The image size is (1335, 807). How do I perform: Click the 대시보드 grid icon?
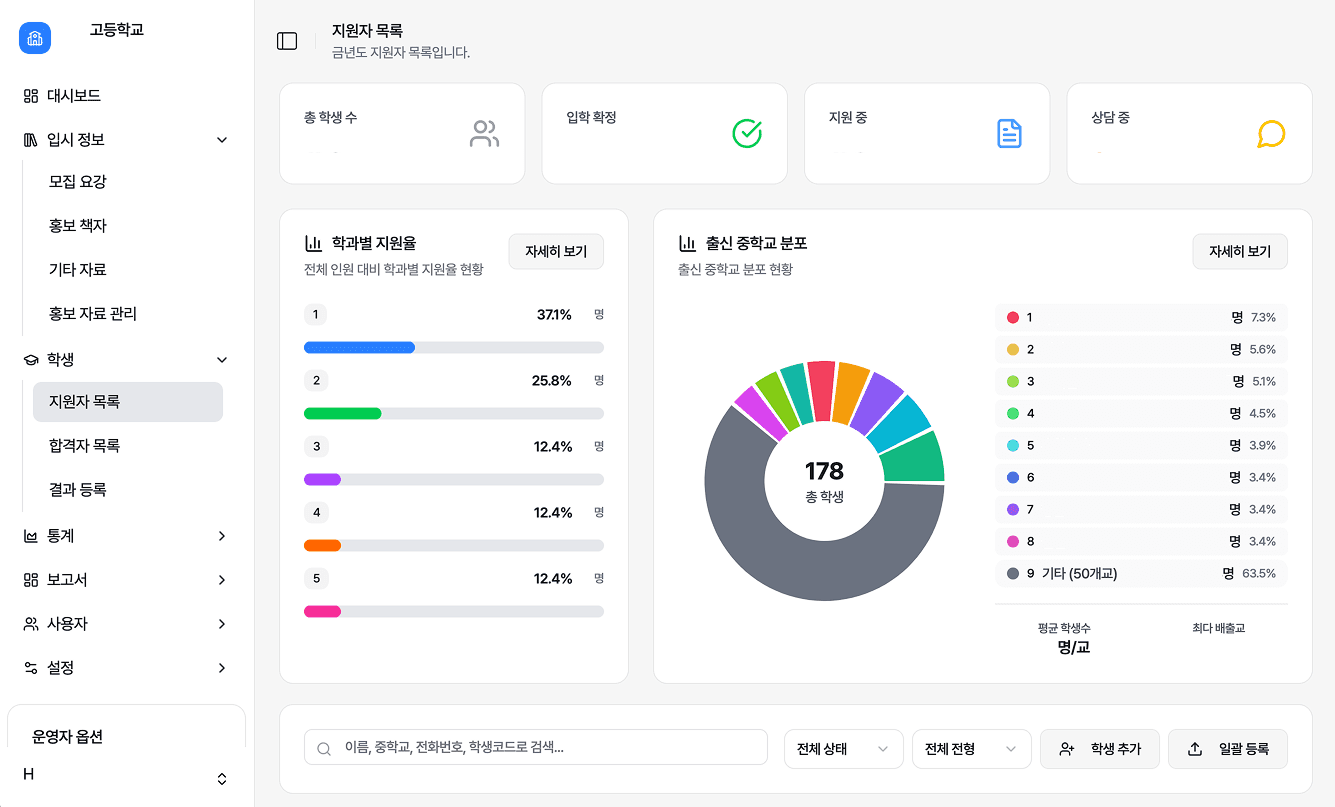(x=31, y=96)
